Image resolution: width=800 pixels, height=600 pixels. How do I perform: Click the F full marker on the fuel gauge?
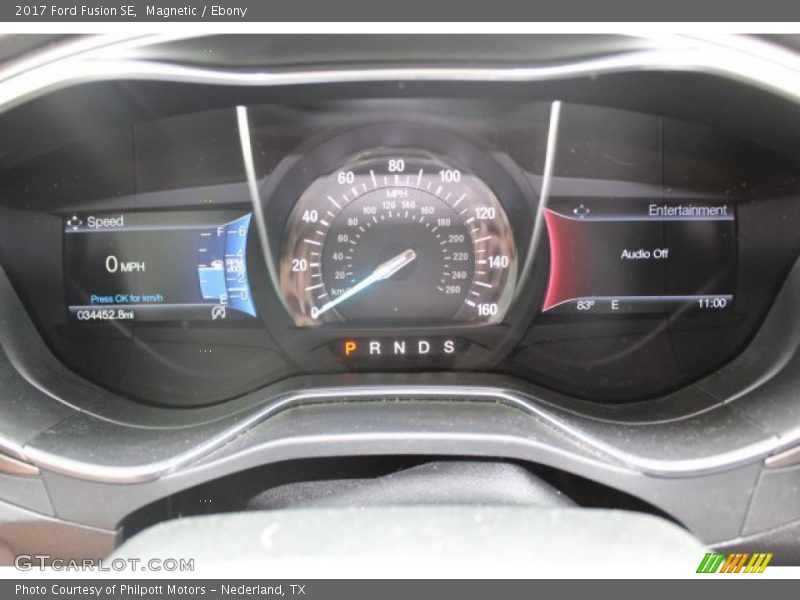pos(220,232)
